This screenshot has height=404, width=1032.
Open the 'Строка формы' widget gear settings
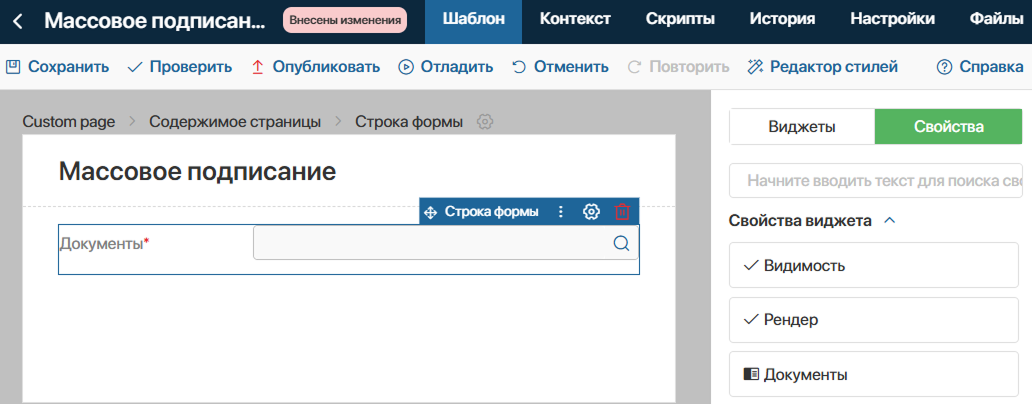coord(591,212)
